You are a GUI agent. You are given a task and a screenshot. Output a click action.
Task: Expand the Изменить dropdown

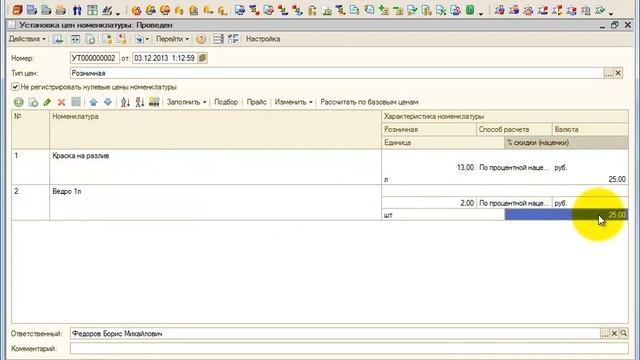point(293,102)
